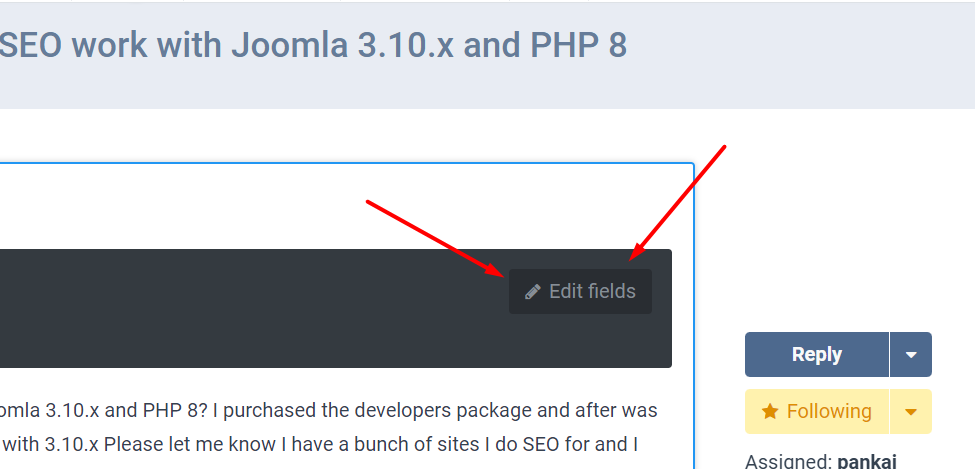The width and height of the screenshot is (975, 469).
Task: Click the thread title about SEO work
Action: [x=312, y=45]
